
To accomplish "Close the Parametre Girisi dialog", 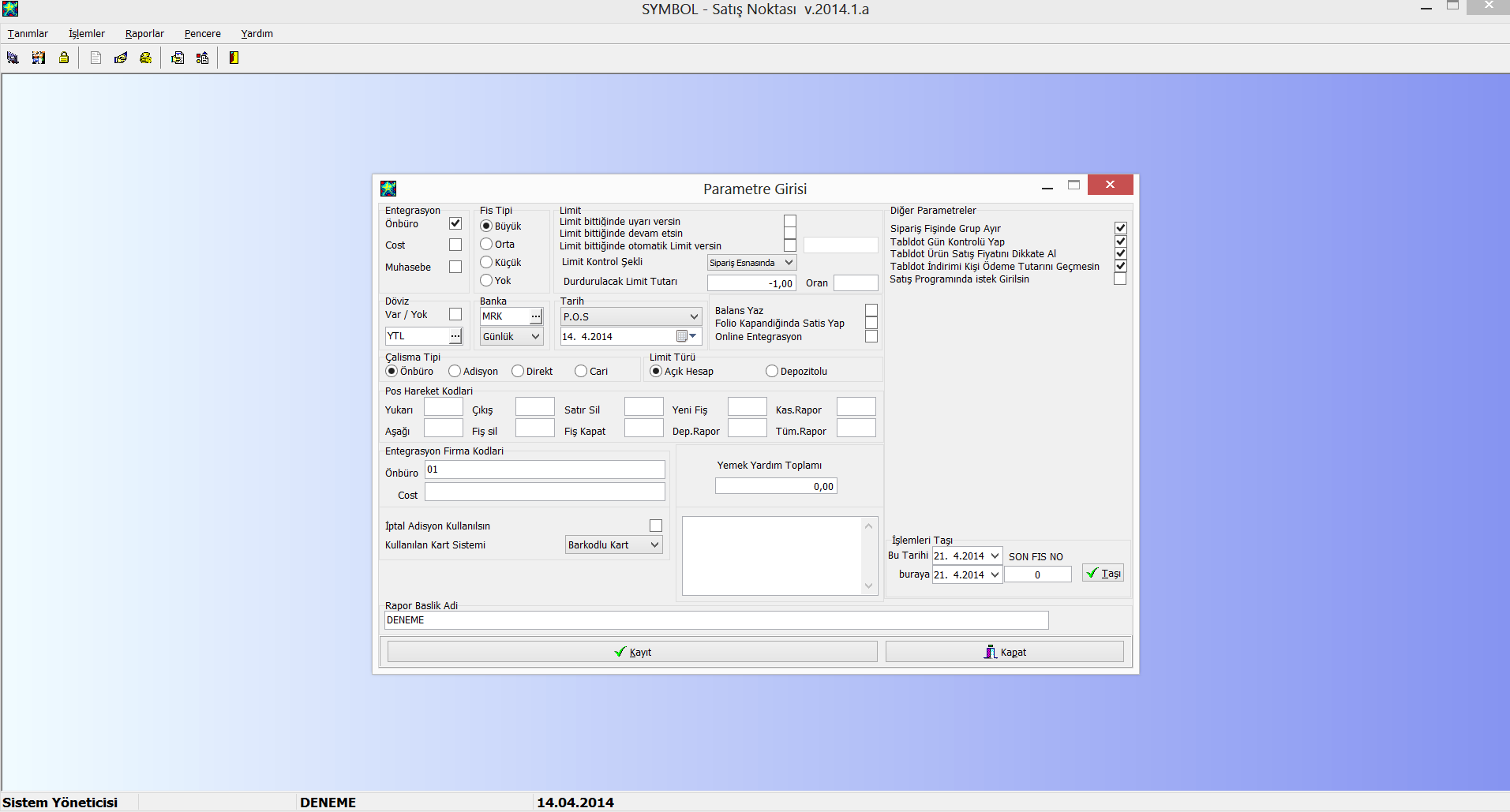I will (x=1110, y=185).
